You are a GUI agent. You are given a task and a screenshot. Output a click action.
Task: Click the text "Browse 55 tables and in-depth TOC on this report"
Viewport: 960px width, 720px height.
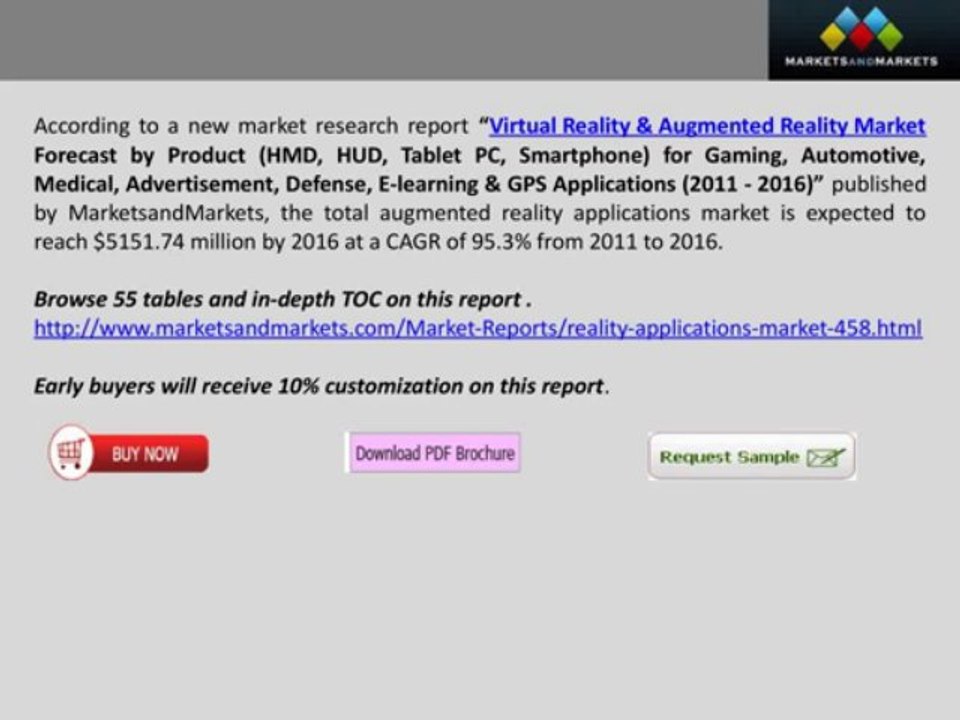click(277, 299)
